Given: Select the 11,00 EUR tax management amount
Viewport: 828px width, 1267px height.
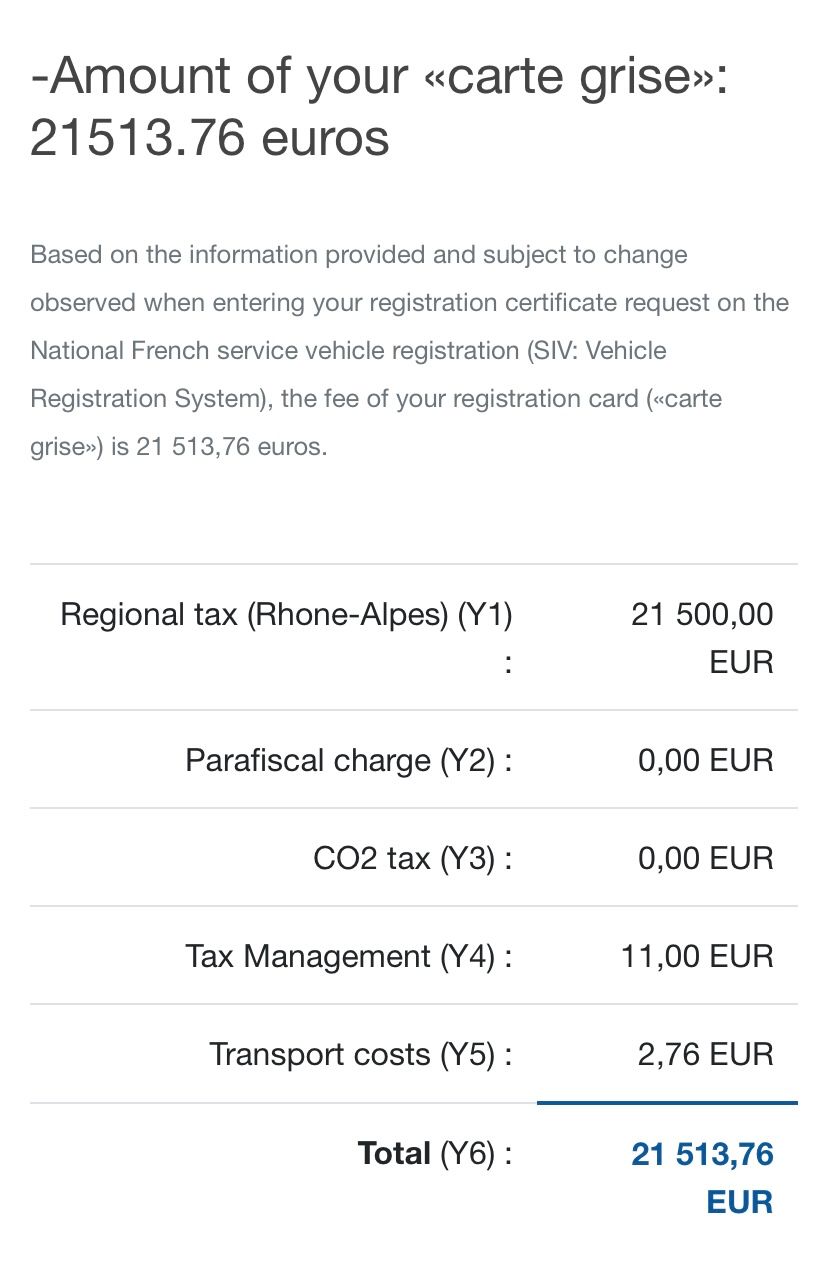Looking at the screenshot, I should coord(698,957).
